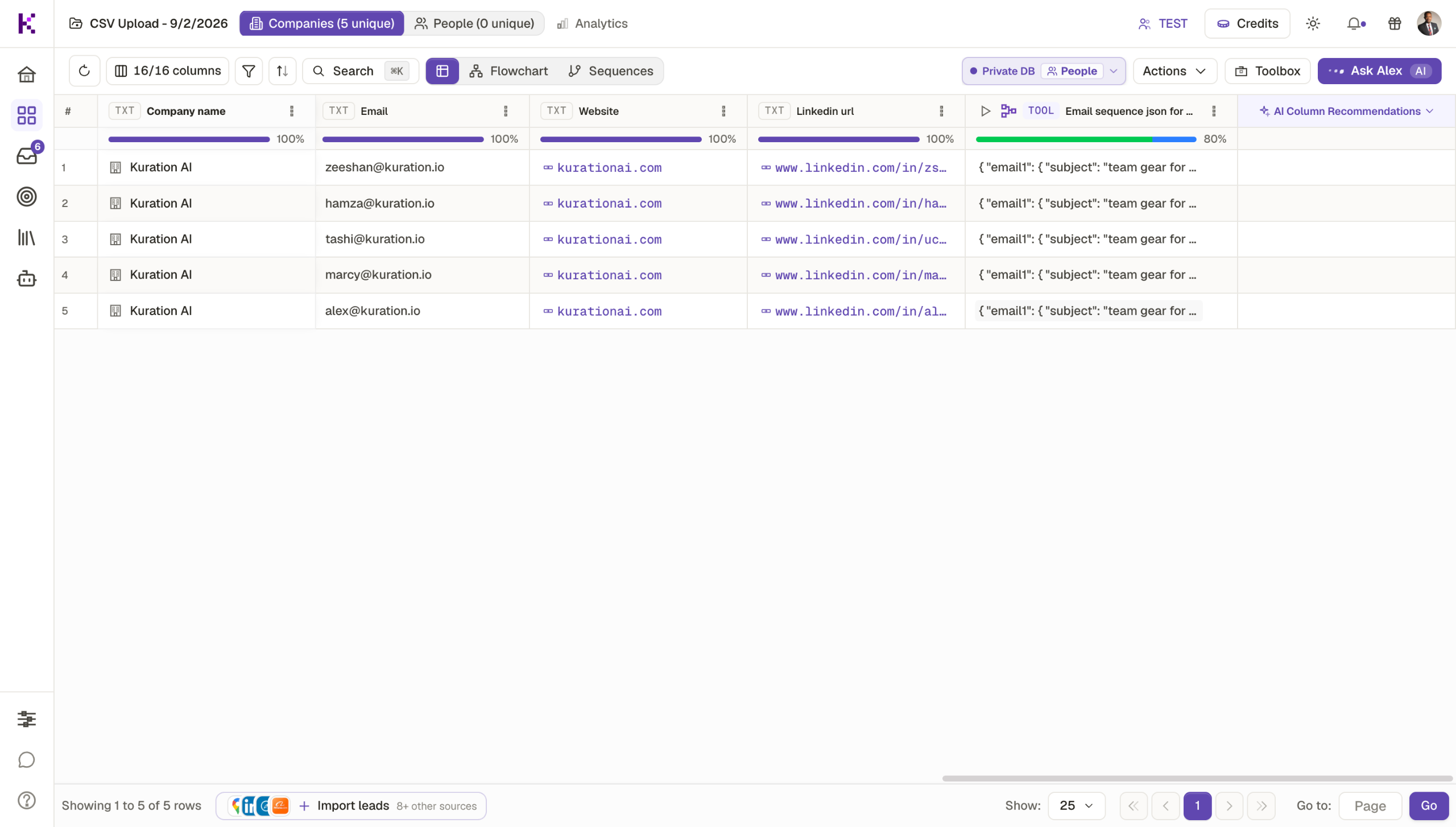Click the Company name 100% progress bar
This screenshot has height=827, width=1456.
point(189,139)
